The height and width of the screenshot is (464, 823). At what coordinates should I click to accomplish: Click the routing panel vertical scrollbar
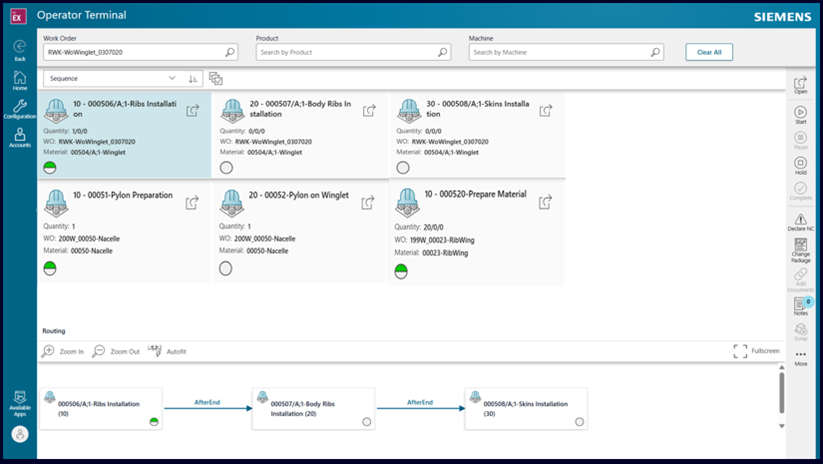(780, 392)
